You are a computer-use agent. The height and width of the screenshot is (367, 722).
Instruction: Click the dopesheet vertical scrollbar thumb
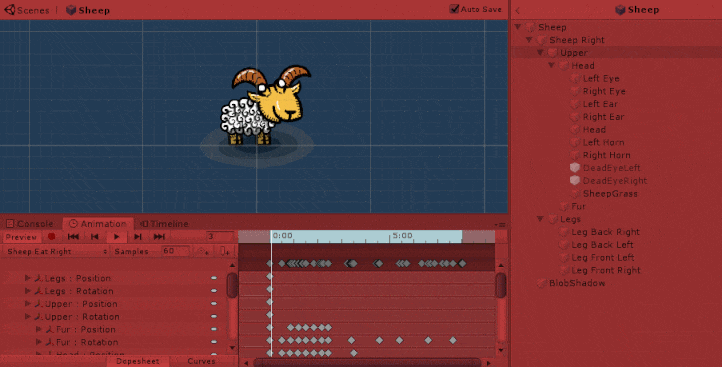click(501, 285)
